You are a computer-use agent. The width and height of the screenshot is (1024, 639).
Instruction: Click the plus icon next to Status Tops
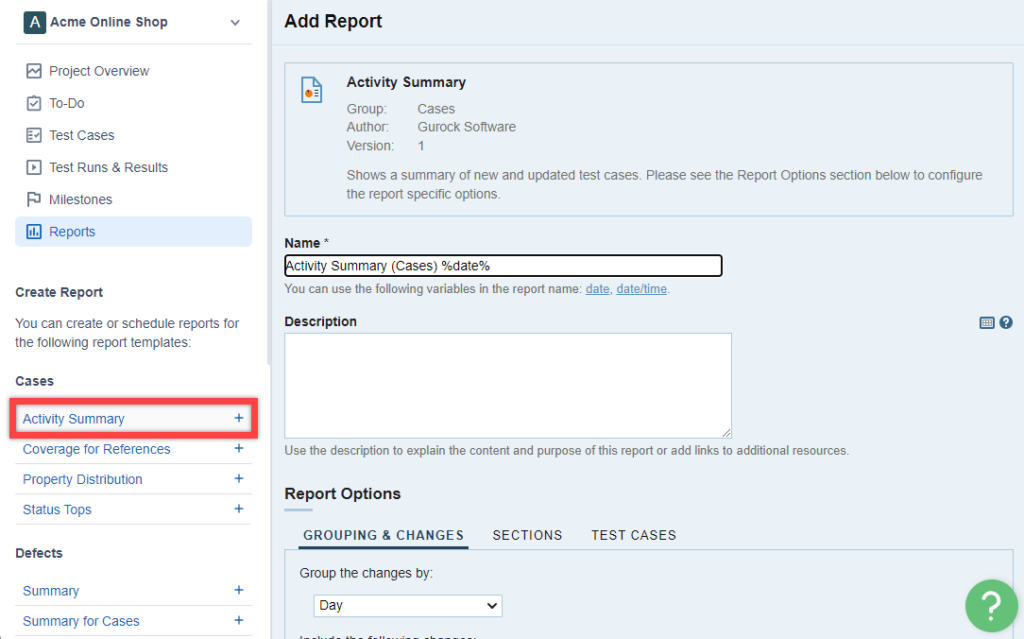[x=239, y=509]
